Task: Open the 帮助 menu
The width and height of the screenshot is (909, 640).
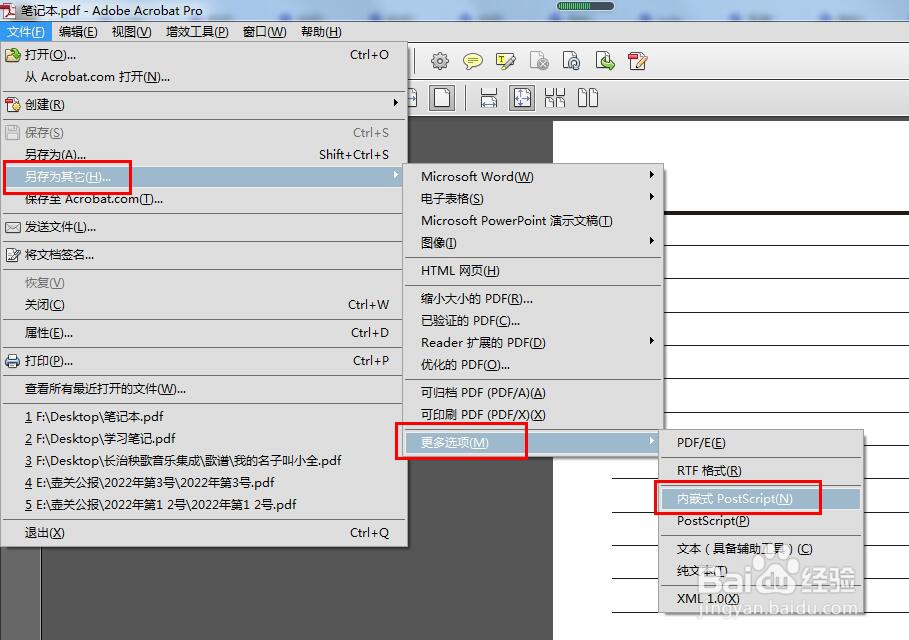Action: (x=319, y=31)
